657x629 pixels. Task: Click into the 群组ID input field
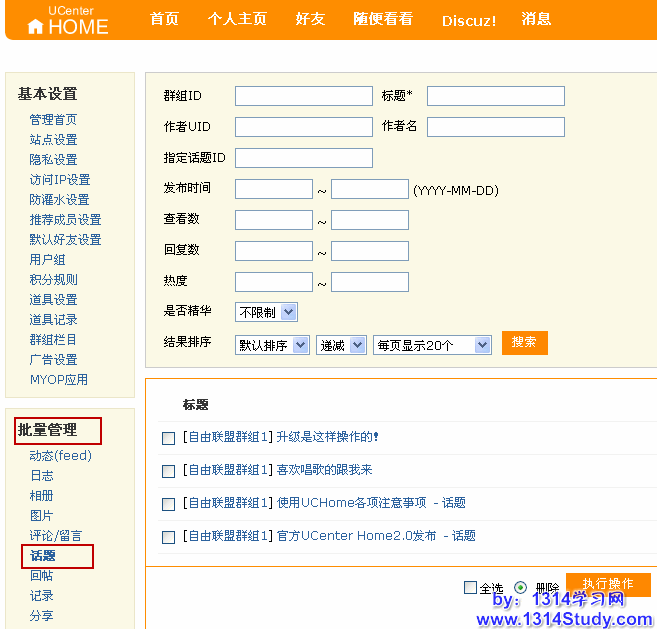[x=303, y=96]
